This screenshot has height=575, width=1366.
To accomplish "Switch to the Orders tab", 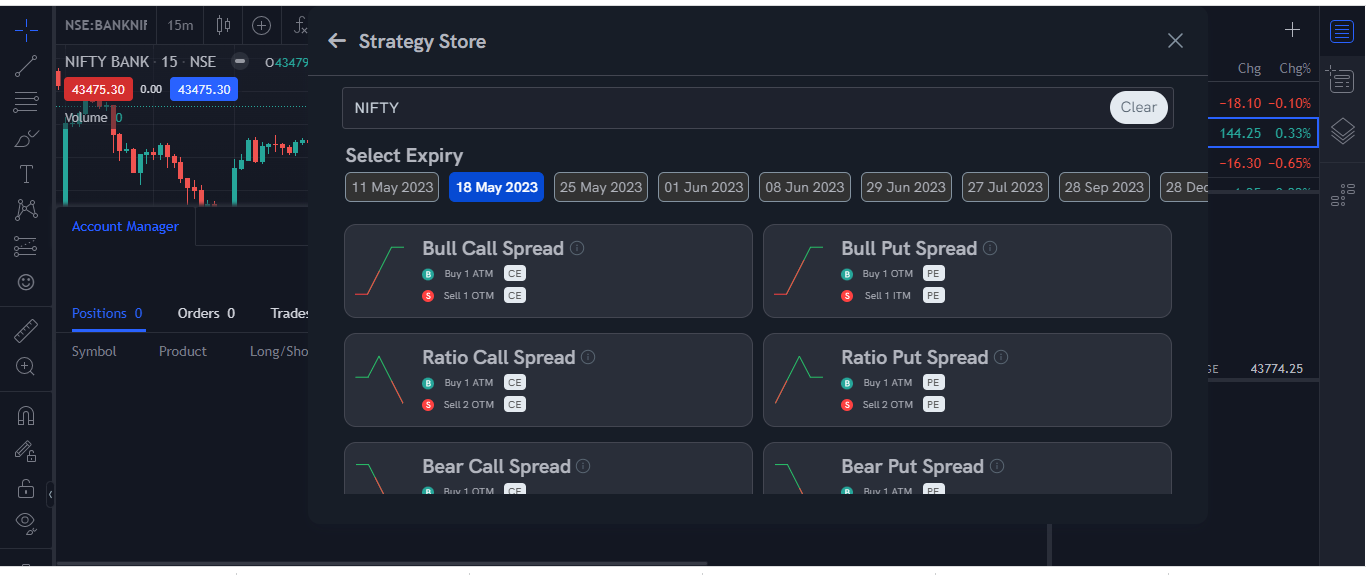I will (x=206, y=313).
